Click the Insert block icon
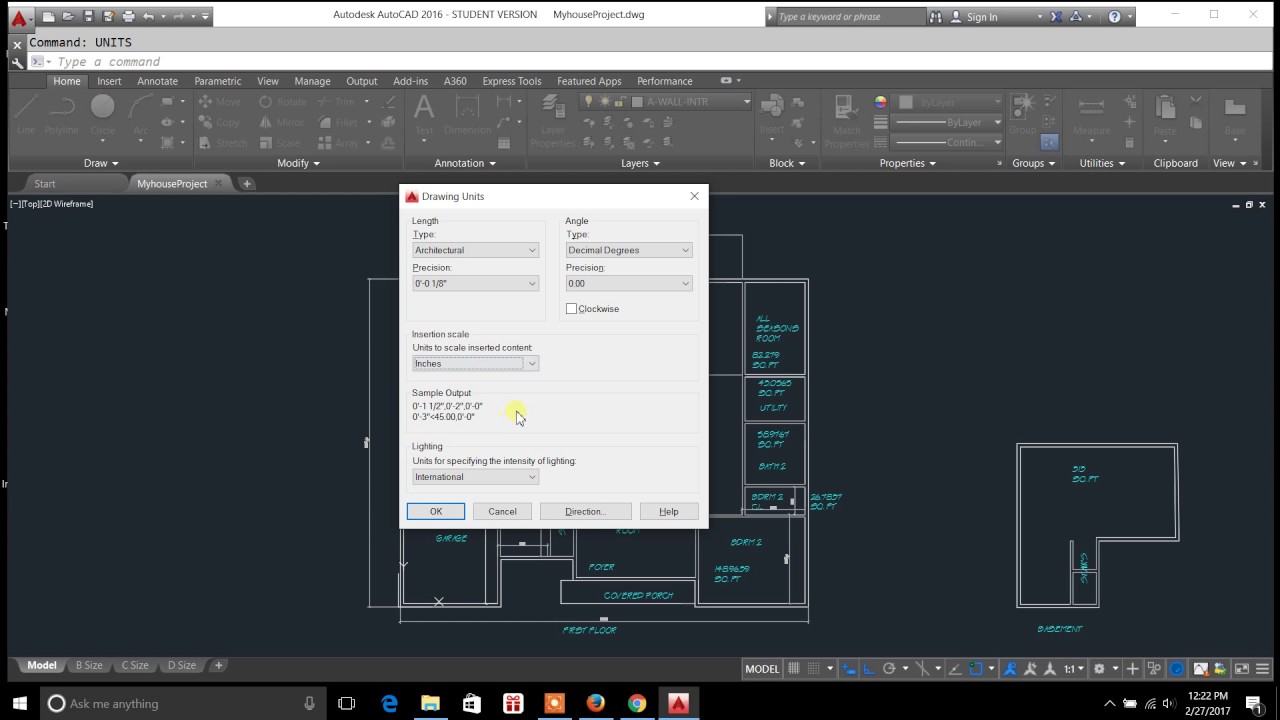The height and width of the screenshot is (720, 1280). (x=771, y=113)
